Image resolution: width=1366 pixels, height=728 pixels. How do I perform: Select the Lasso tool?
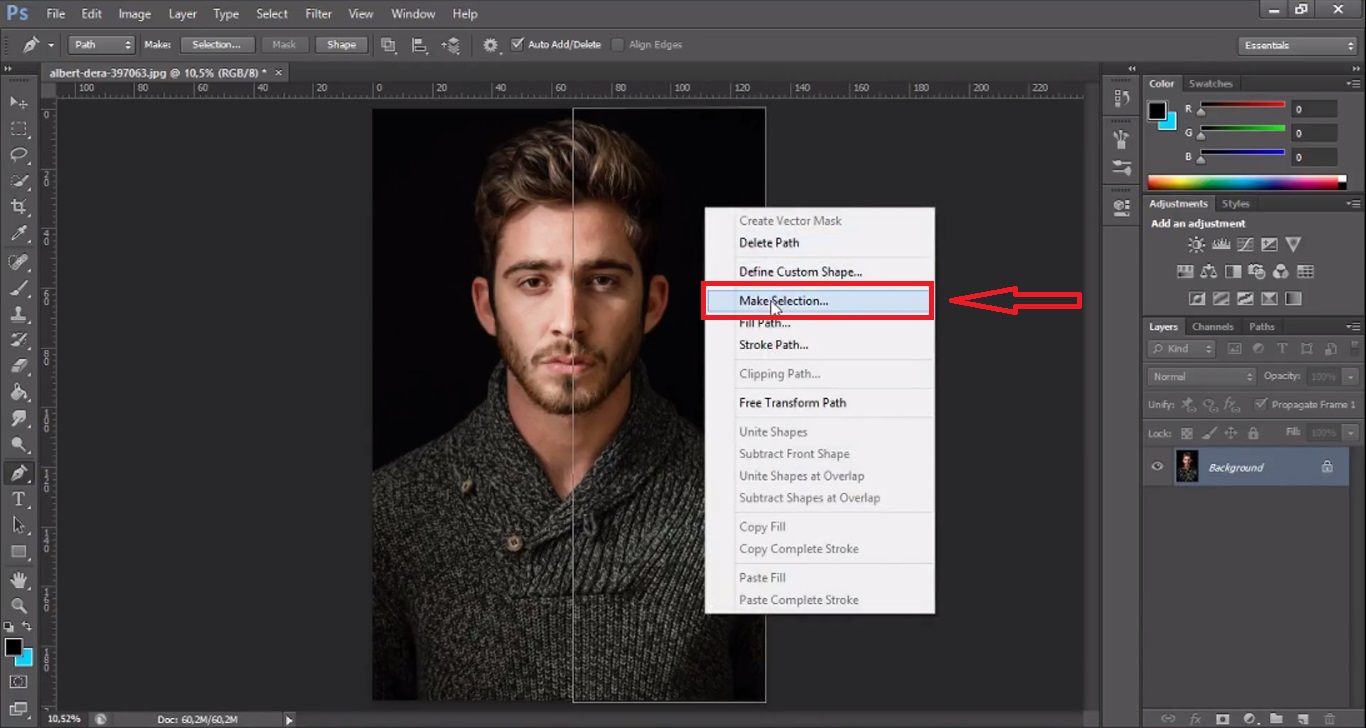pyautogui.click(x=19, y=154)
